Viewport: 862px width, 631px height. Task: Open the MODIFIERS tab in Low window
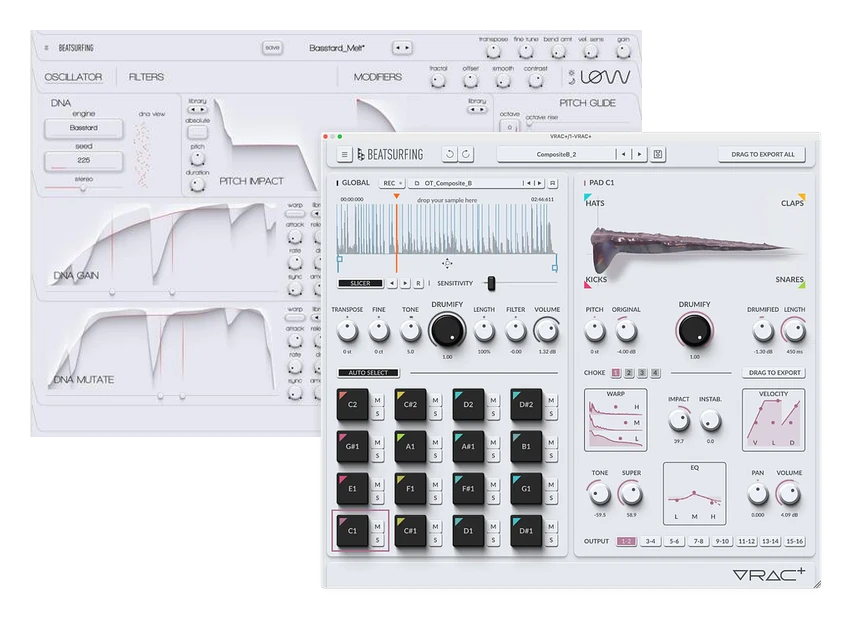[377, 77]
